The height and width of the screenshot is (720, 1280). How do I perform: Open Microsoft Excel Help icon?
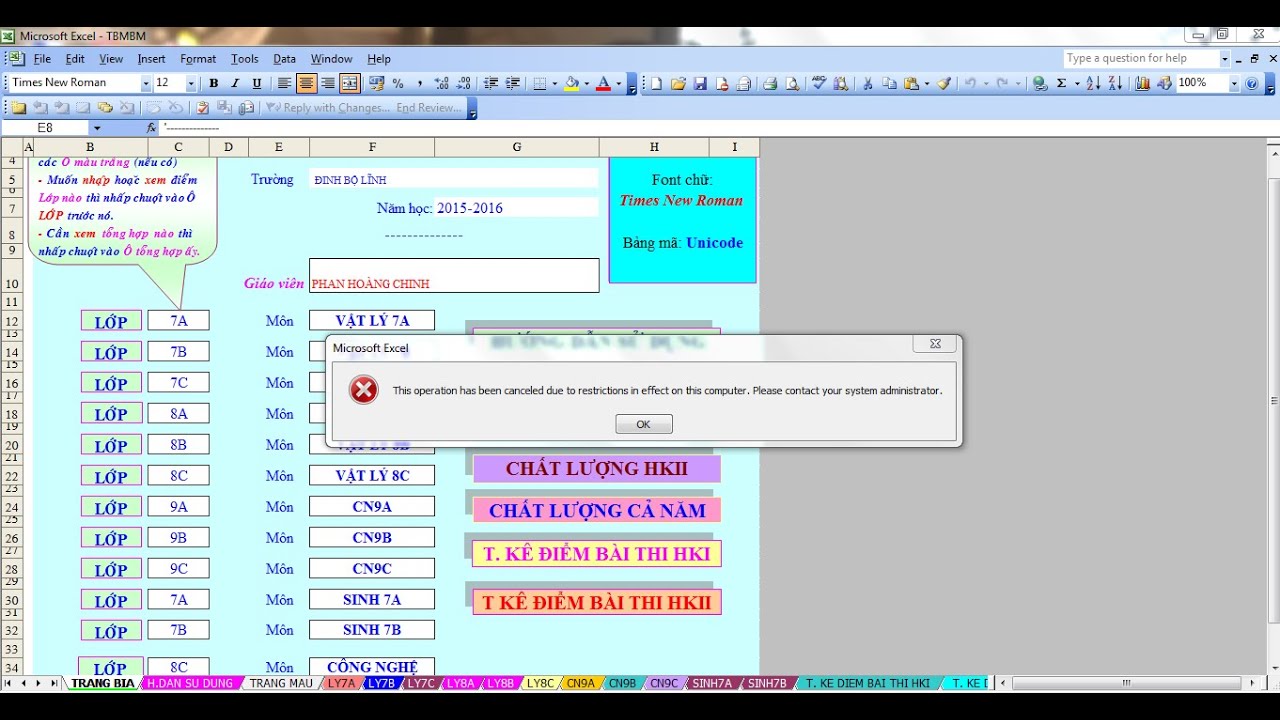[1251, 83]
